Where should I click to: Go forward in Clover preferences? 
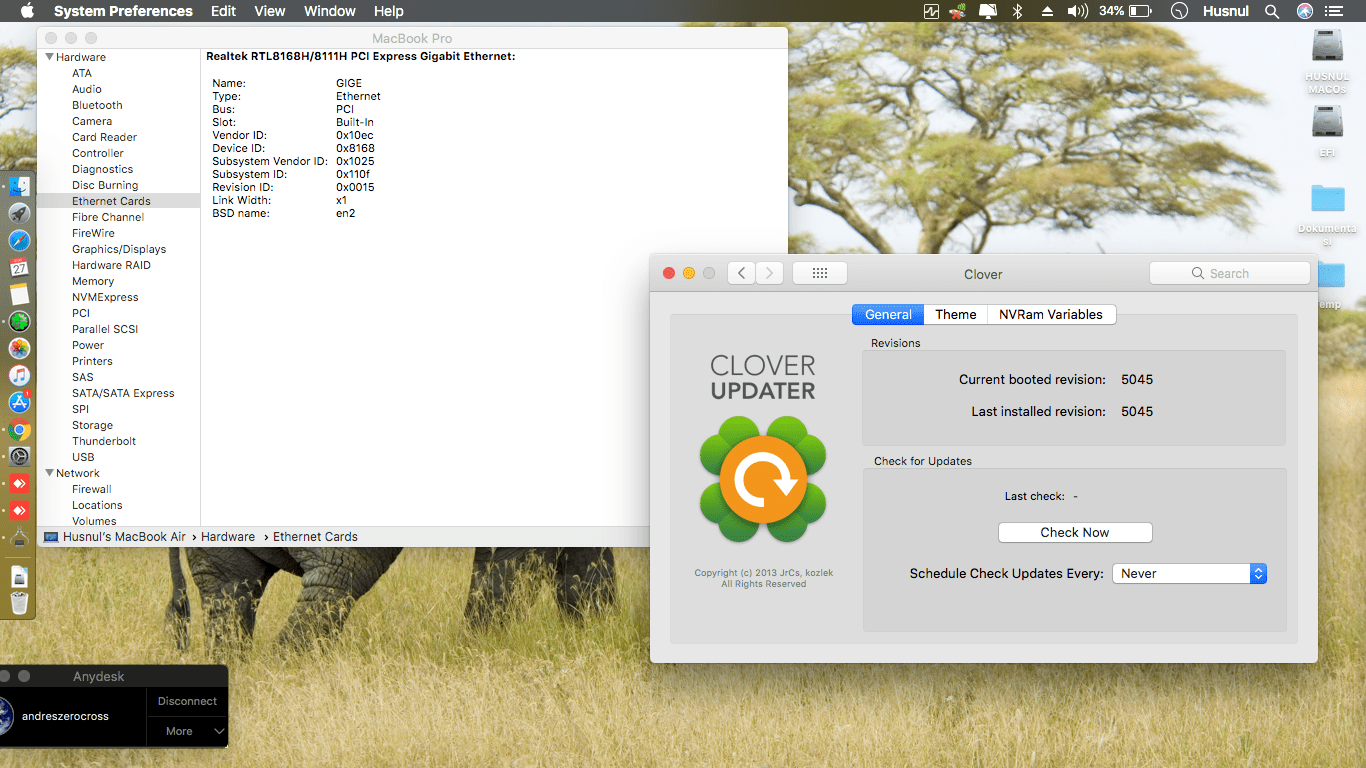pyautogui.click(x=769, y=273)
